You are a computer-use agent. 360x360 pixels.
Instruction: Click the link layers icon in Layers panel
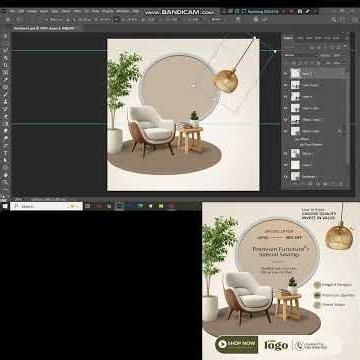(x=295, y=184)
